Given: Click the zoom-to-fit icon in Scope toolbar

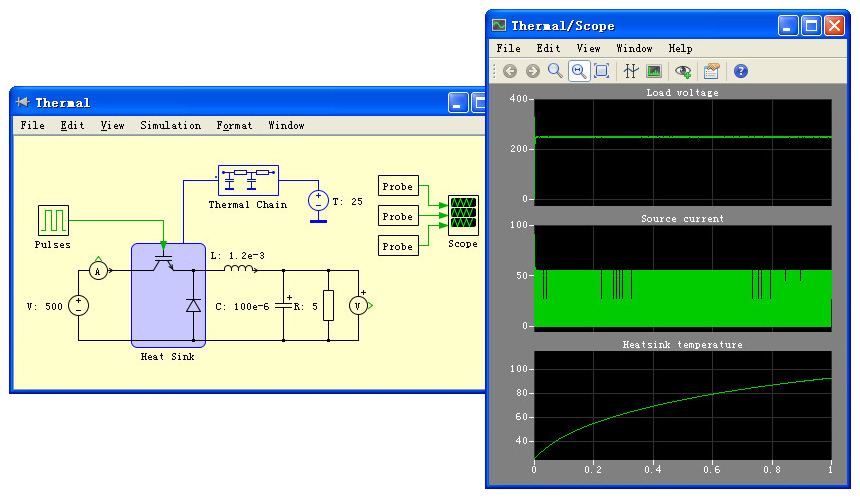Looking at the screenshot, I should tap(602, 71).
